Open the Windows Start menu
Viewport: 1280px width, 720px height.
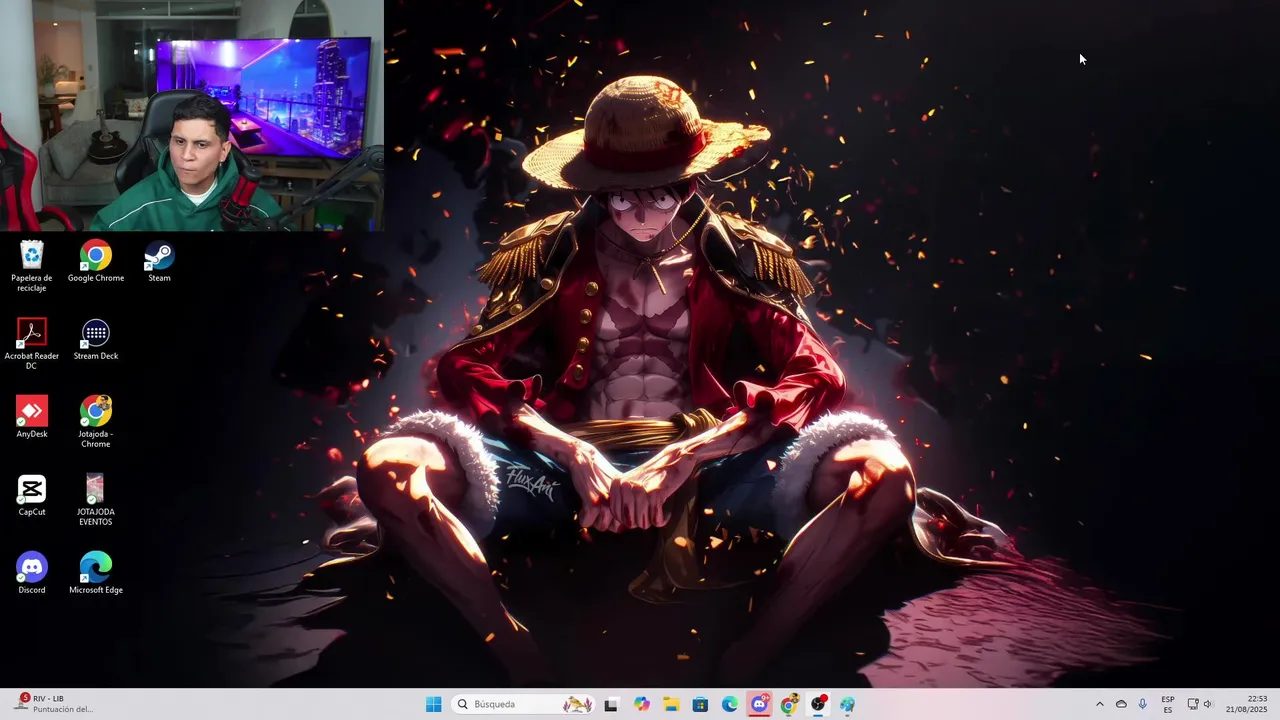click(433, 704)
